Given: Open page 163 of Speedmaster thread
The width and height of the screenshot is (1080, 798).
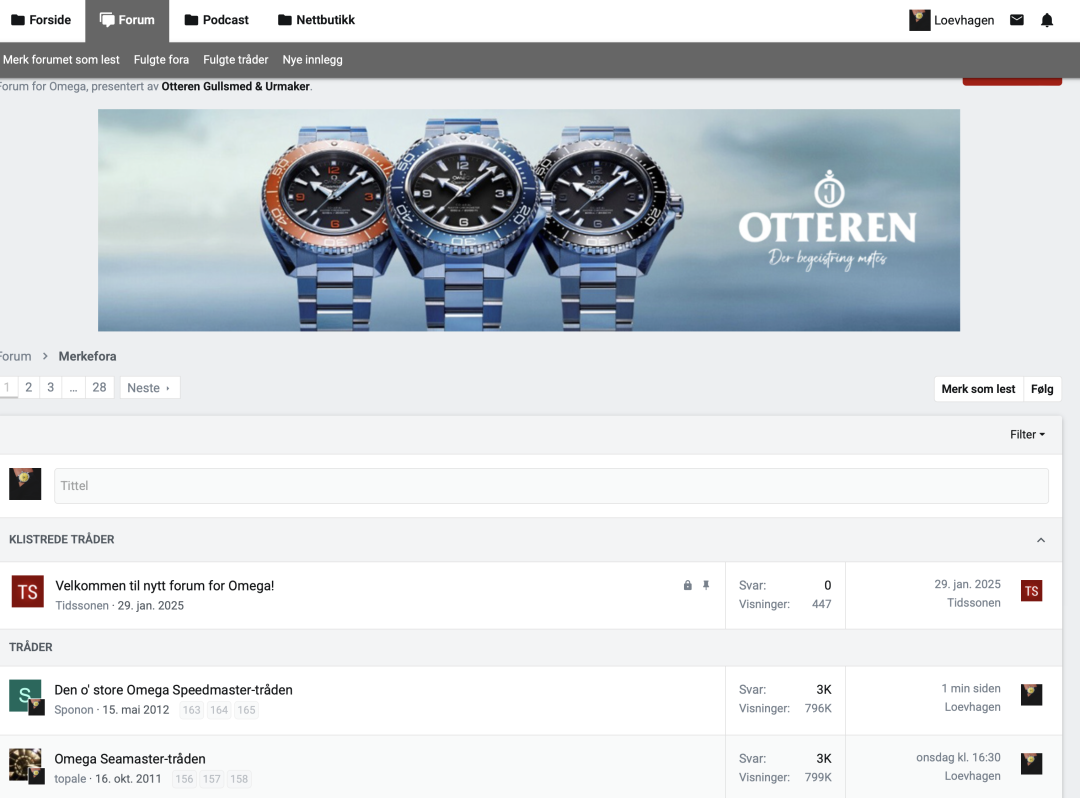Looking at the screenshot, I should point(191,710).
